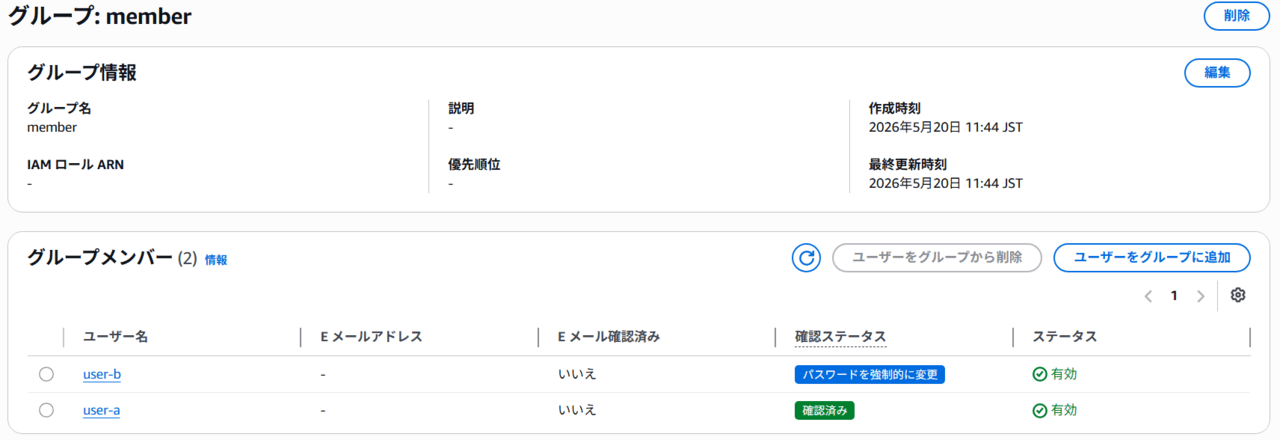Click ユーザーをグループに追加 button
This screenshot has height=440, width=1280.
click(1152, 258)
